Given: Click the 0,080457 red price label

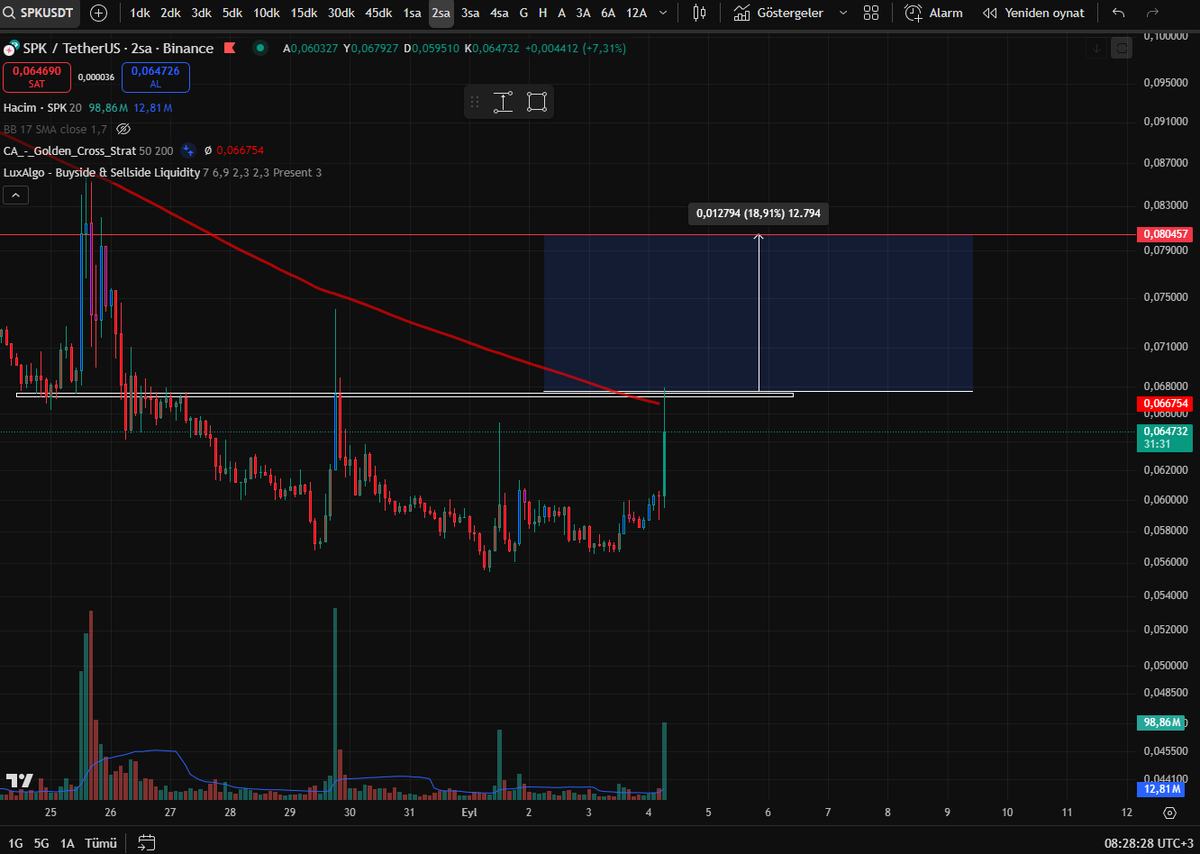Looking at the screenshot, I should [1164, 234].
